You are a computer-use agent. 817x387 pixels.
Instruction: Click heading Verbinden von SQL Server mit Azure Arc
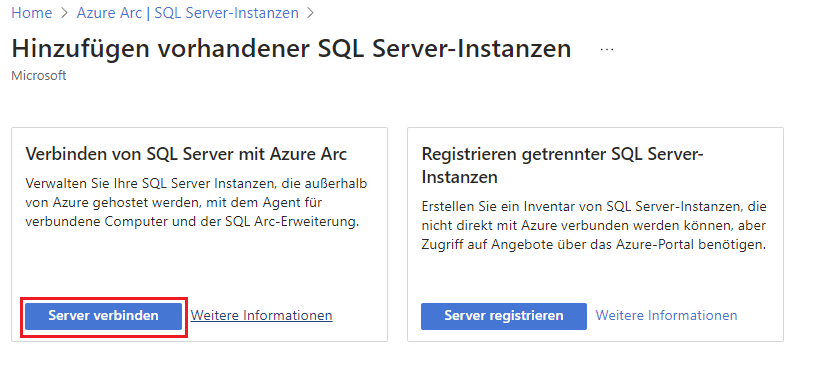click(x=186, y=154)
